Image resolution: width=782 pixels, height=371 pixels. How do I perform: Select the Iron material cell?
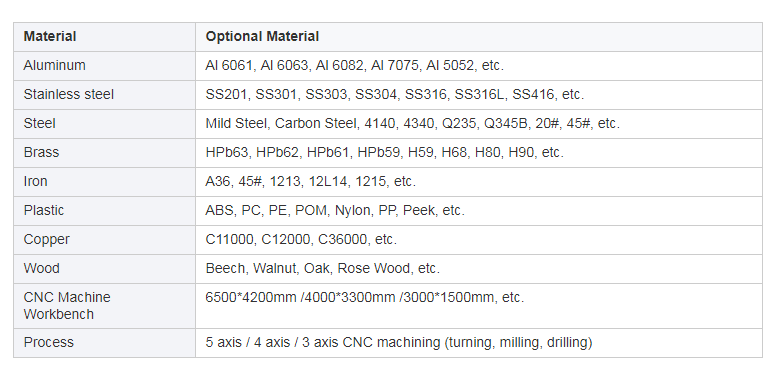coord(104,182)
